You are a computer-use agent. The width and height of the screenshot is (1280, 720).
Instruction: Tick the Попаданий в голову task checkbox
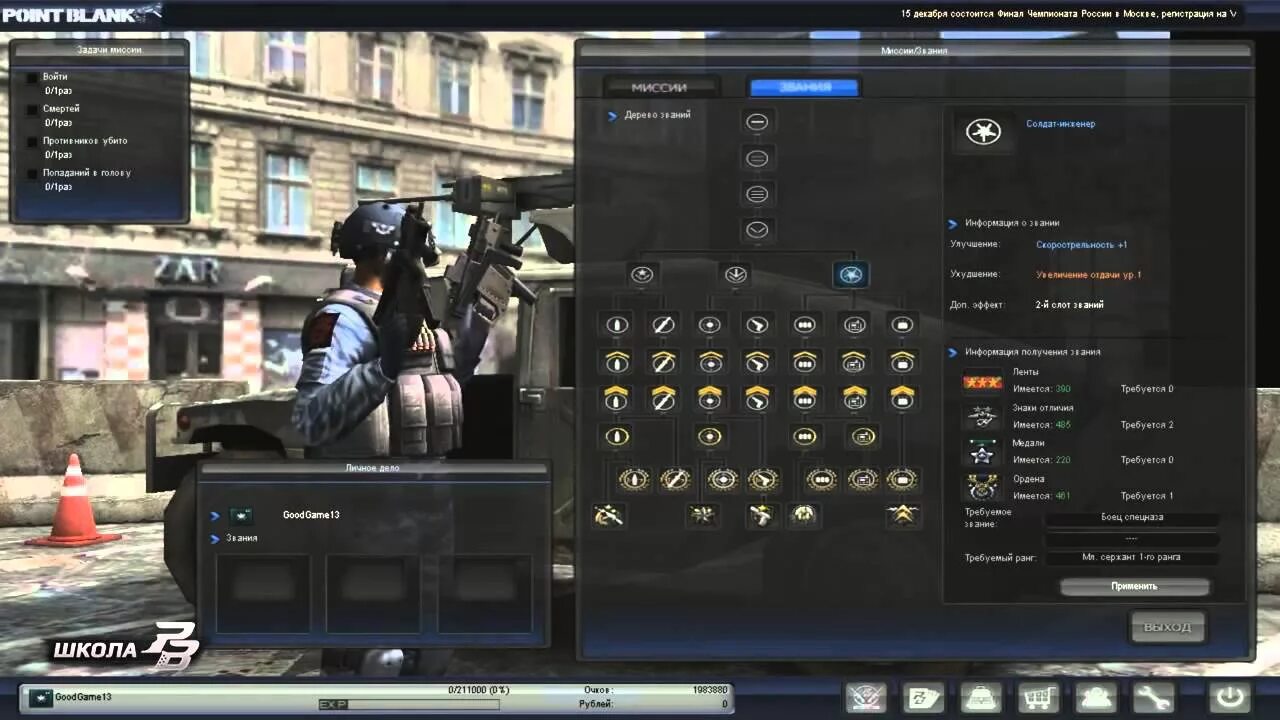(32, 174)
